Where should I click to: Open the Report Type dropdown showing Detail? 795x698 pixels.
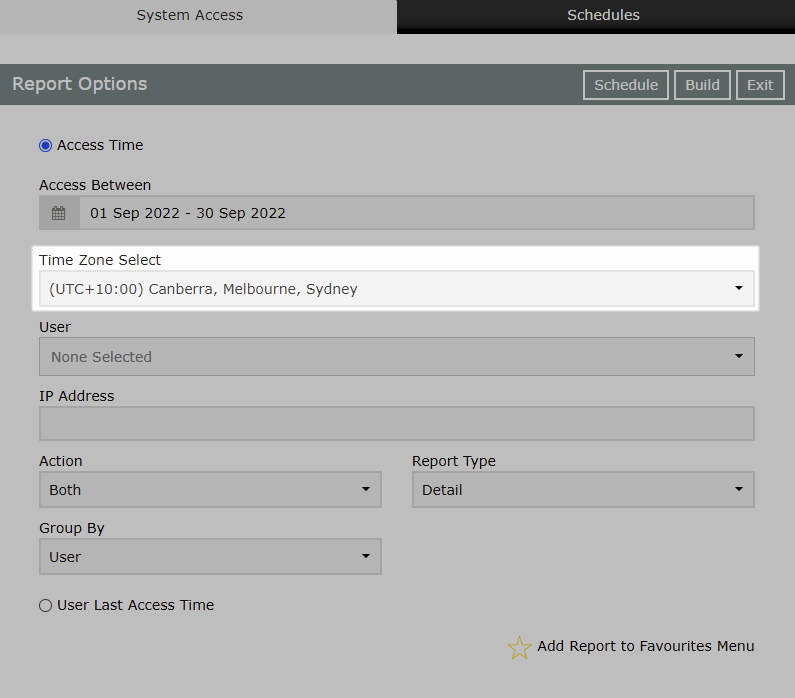click(x=584, y=490)
